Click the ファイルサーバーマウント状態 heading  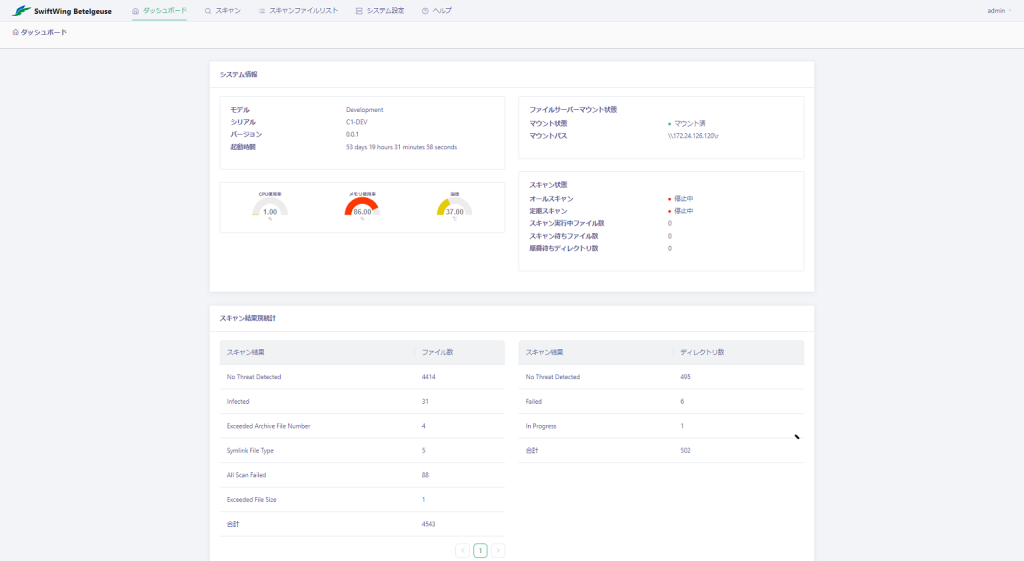click(x=573, y=110)
